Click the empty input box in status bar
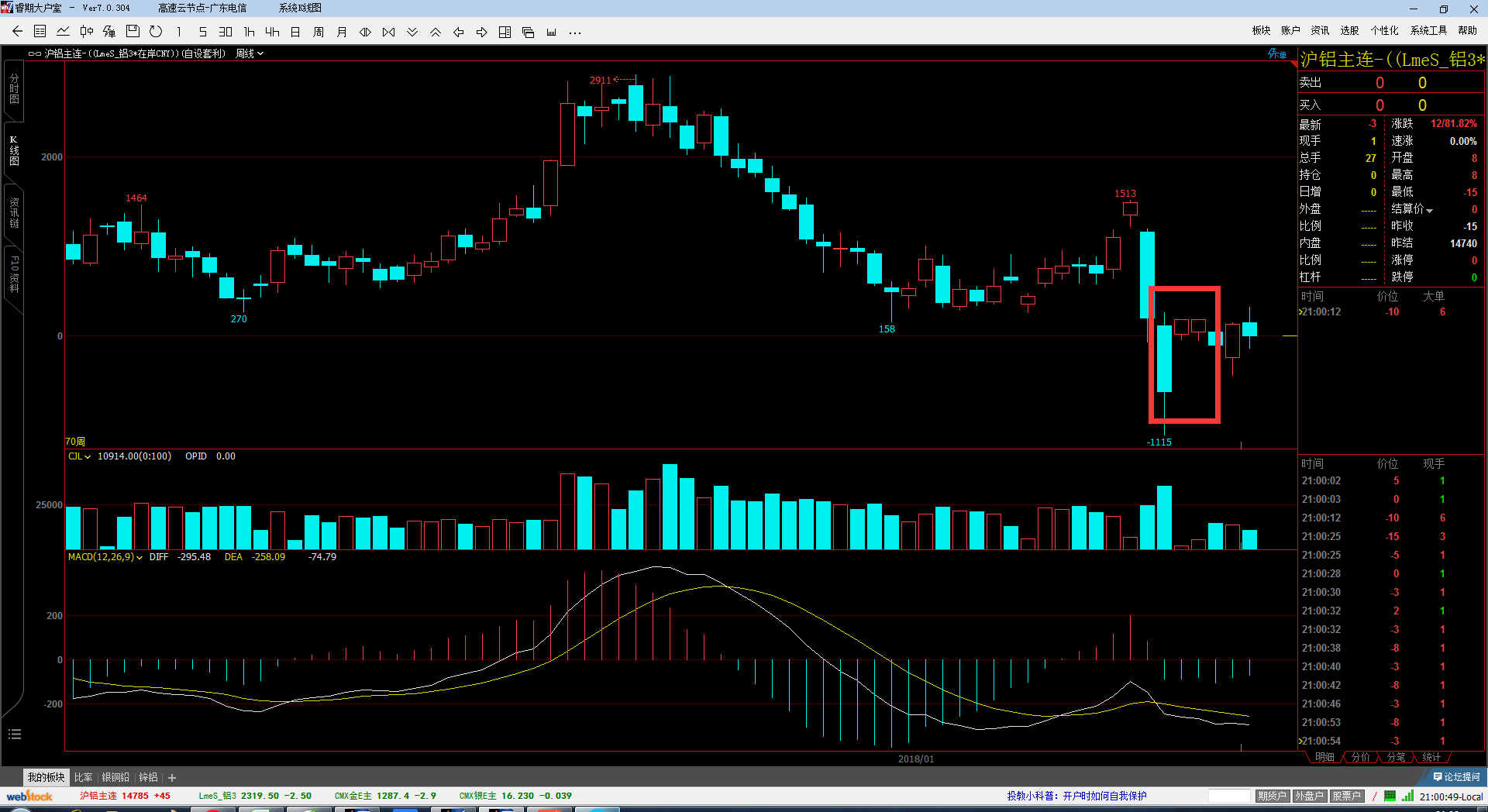Image resolution: width=1488 pixels, height=812 pixels. (1229, 796)
